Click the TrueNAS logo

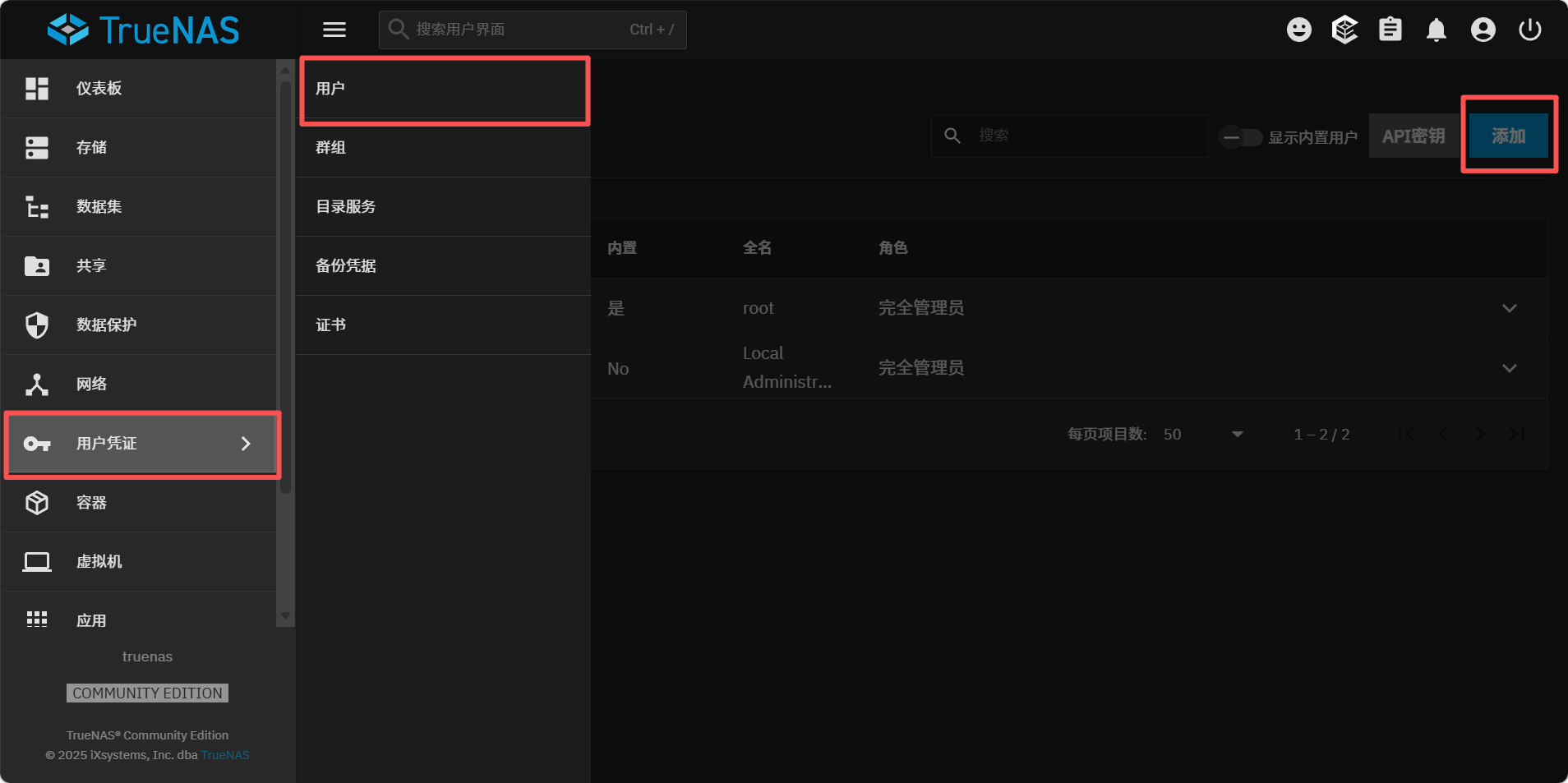[144, 30]
